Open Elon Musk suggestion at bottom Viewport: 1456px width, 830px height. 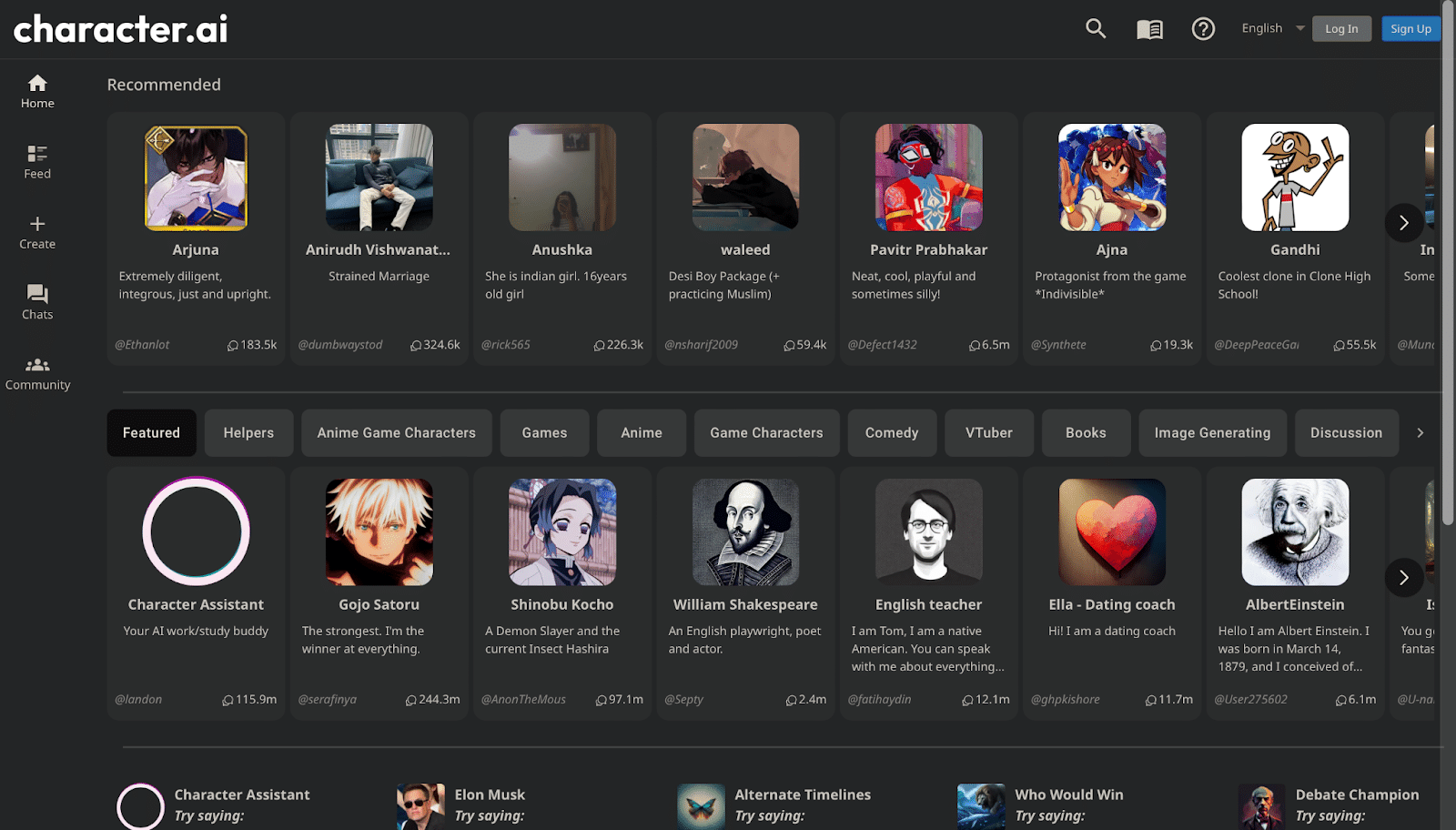(x=461, y=805)
